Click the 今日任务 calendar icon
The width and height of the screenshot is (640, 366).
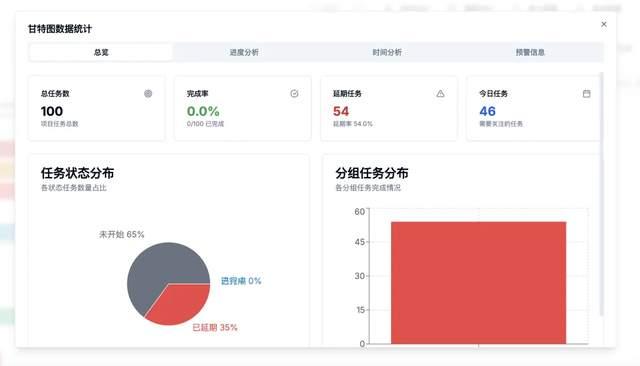click(x=587, y=93)
